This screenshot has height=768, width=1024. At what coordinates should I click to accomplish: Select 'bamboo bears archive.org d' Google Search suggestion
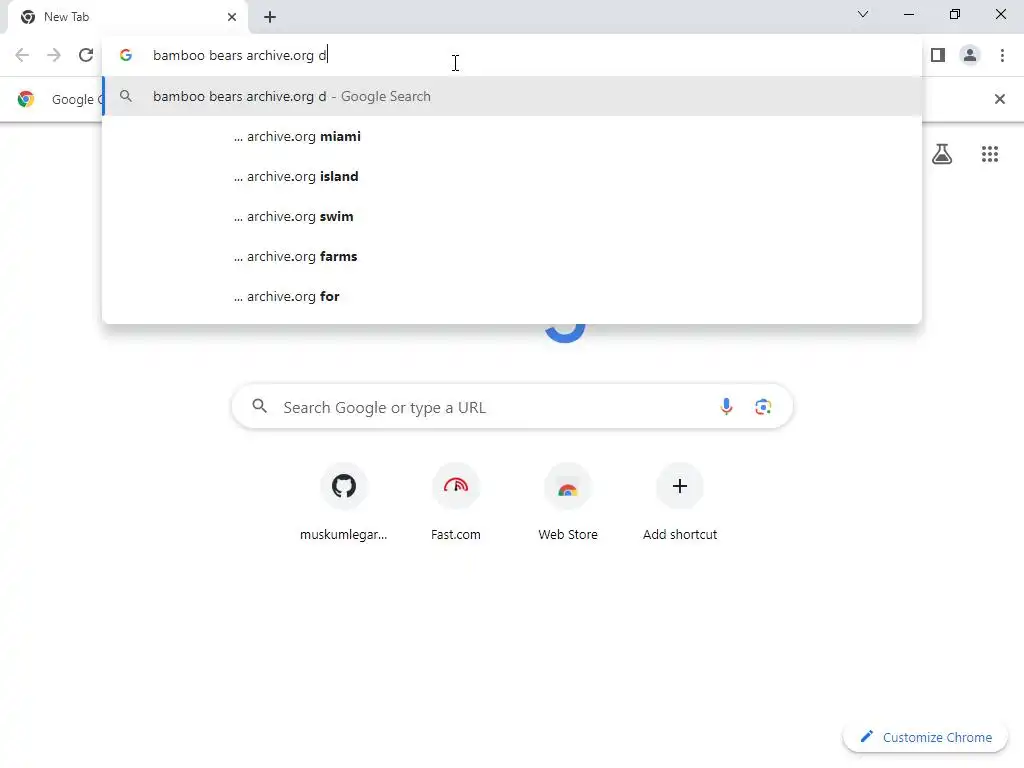512,97
